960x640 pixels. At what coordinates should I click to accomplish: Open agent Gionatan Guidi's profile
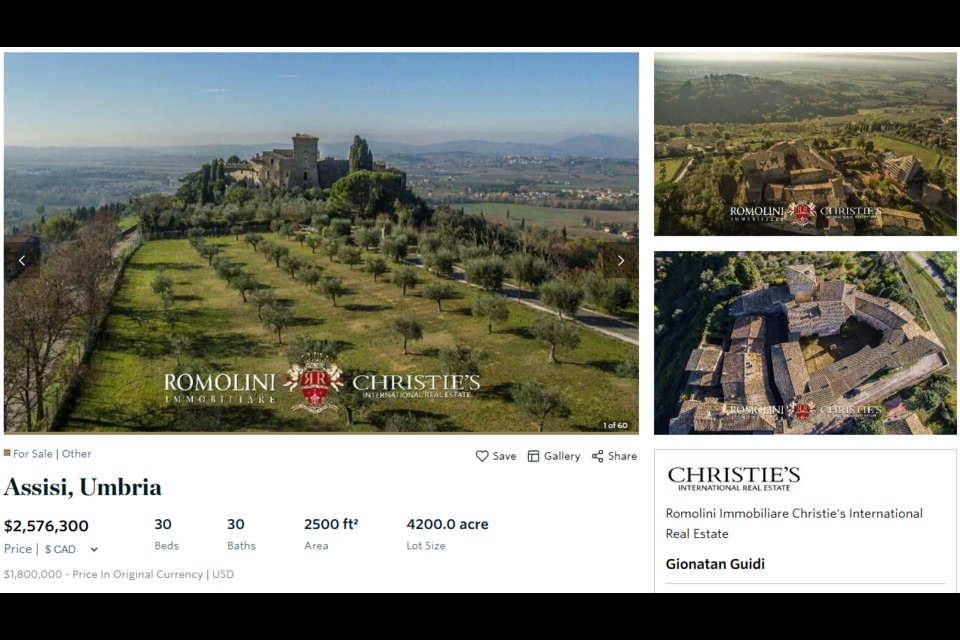[715, 564]
